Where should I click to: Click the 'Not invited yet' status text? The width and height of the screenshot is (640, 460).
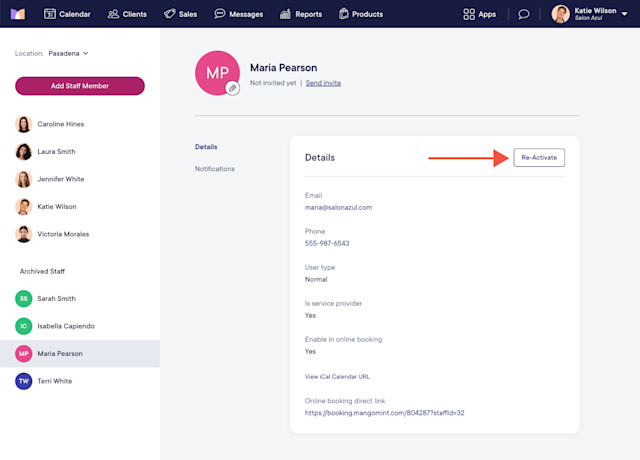[x=273, y=83]
